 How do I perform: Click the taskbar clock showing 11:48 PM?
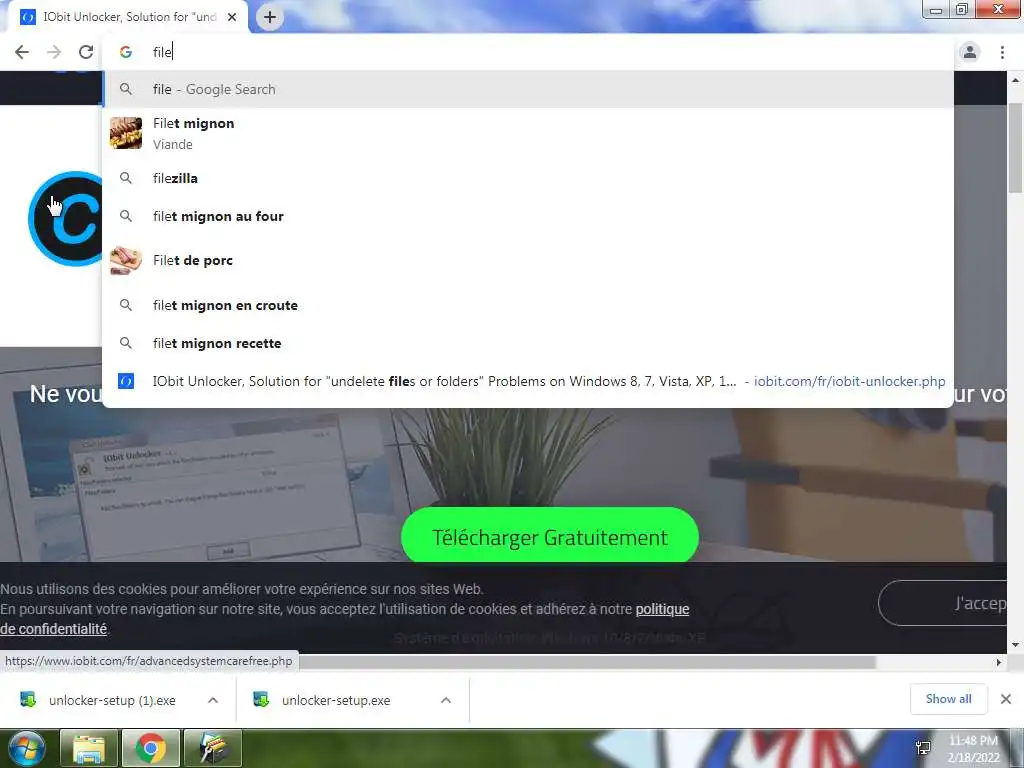(x=974, y=748)
